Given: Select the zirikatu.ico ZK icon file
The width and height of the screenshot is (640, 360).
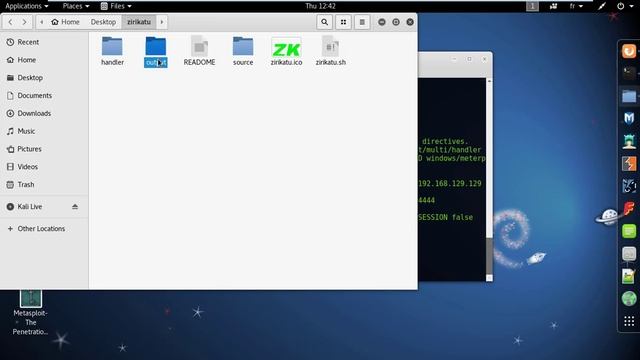Looking at the screenshot, I should coord(287,51).
